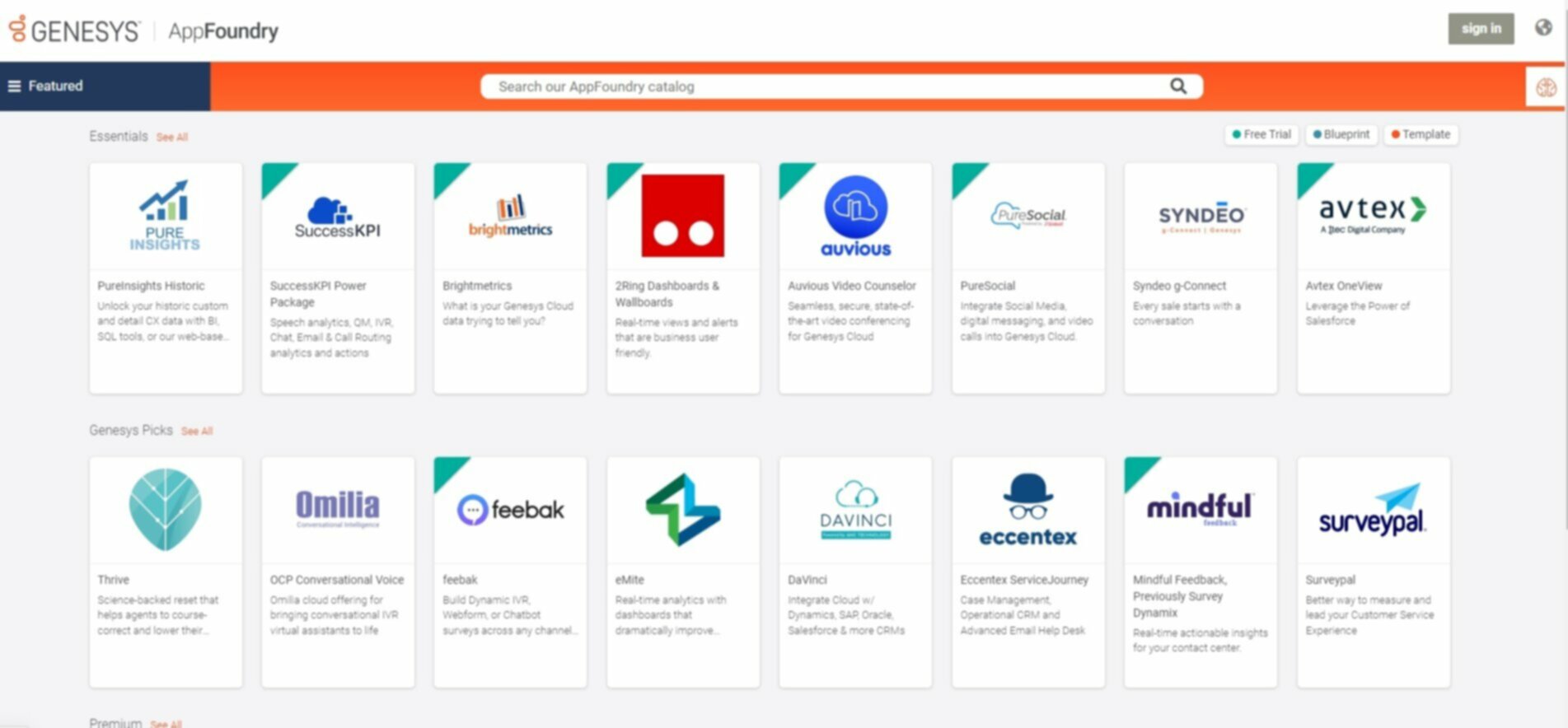Screen dimensions: 1568x728
Task: Click Essentials section heading
Action: (x=119, y=136)
